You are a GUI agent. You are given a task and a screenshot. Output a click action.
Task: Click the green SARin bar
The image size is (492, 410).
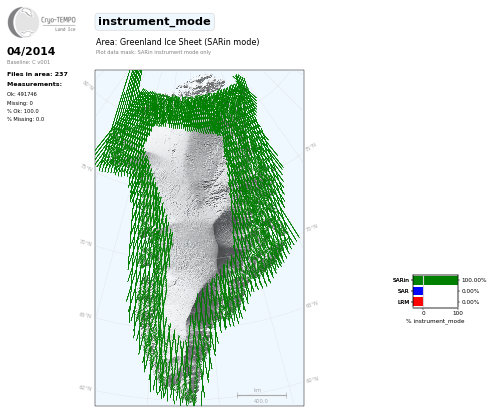click(x=435, y=280)
